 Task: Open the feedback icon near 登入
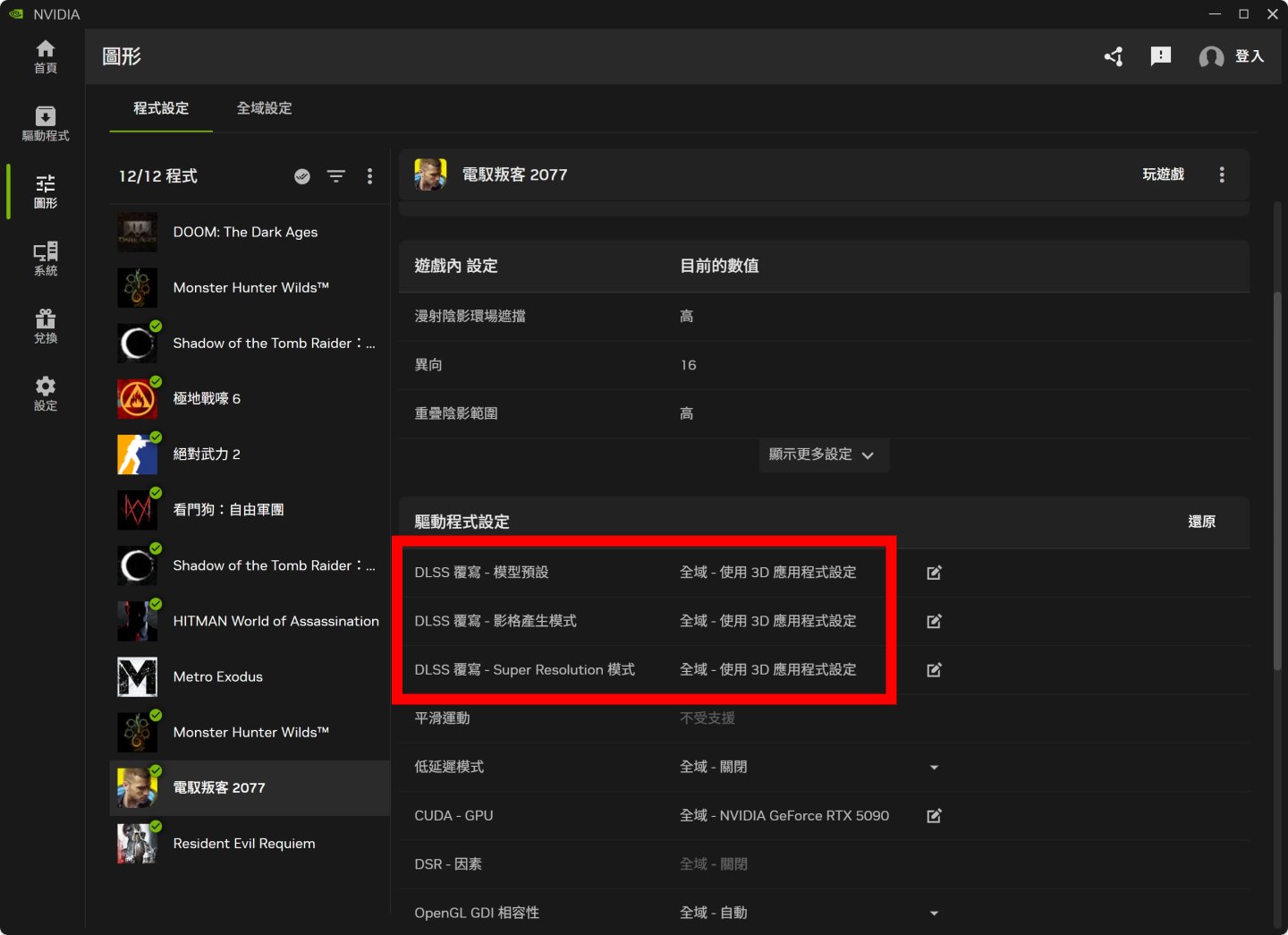(1160, 56)
